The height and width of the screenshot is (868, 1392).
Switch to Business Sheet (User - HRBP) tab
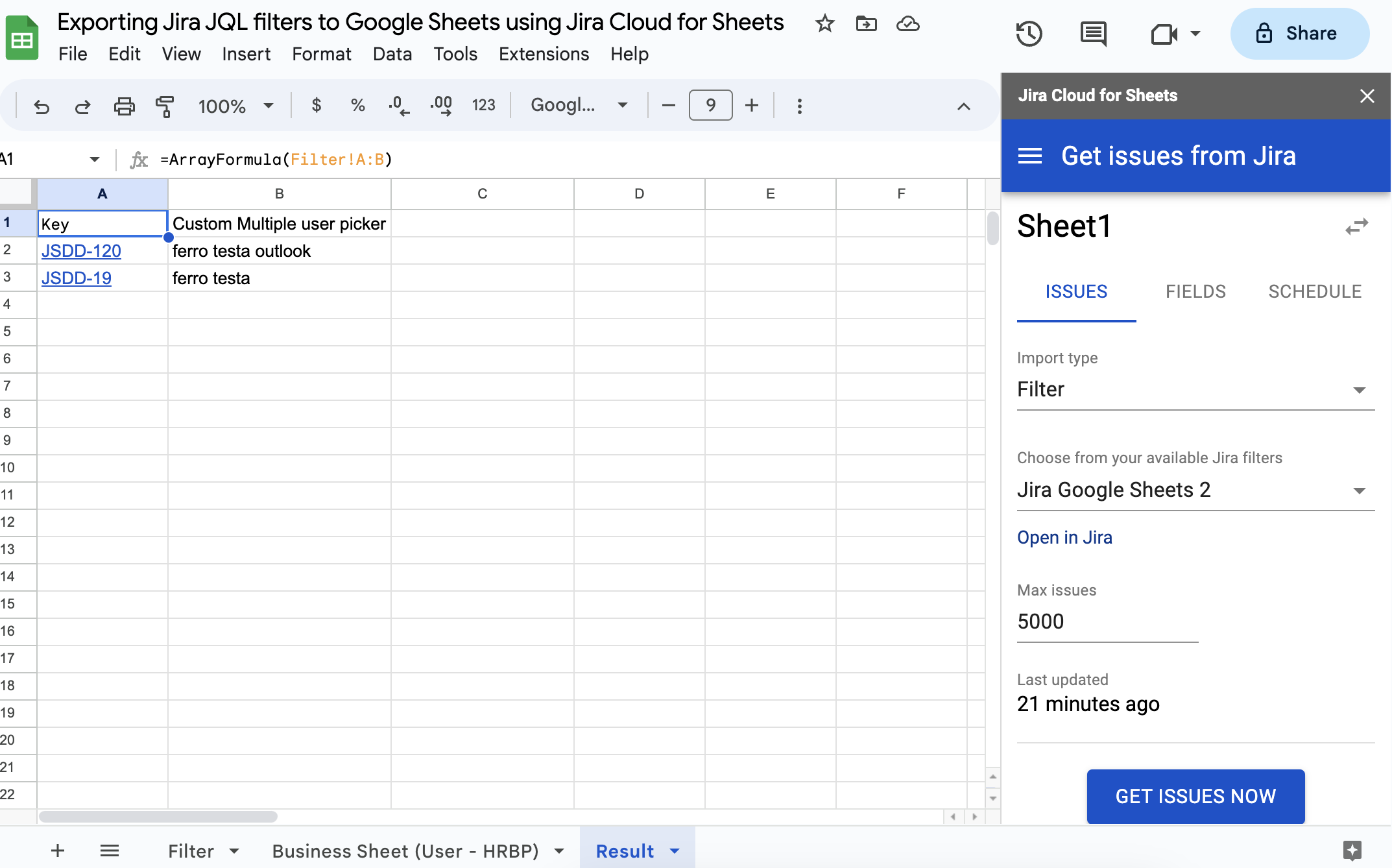[405, 851]
